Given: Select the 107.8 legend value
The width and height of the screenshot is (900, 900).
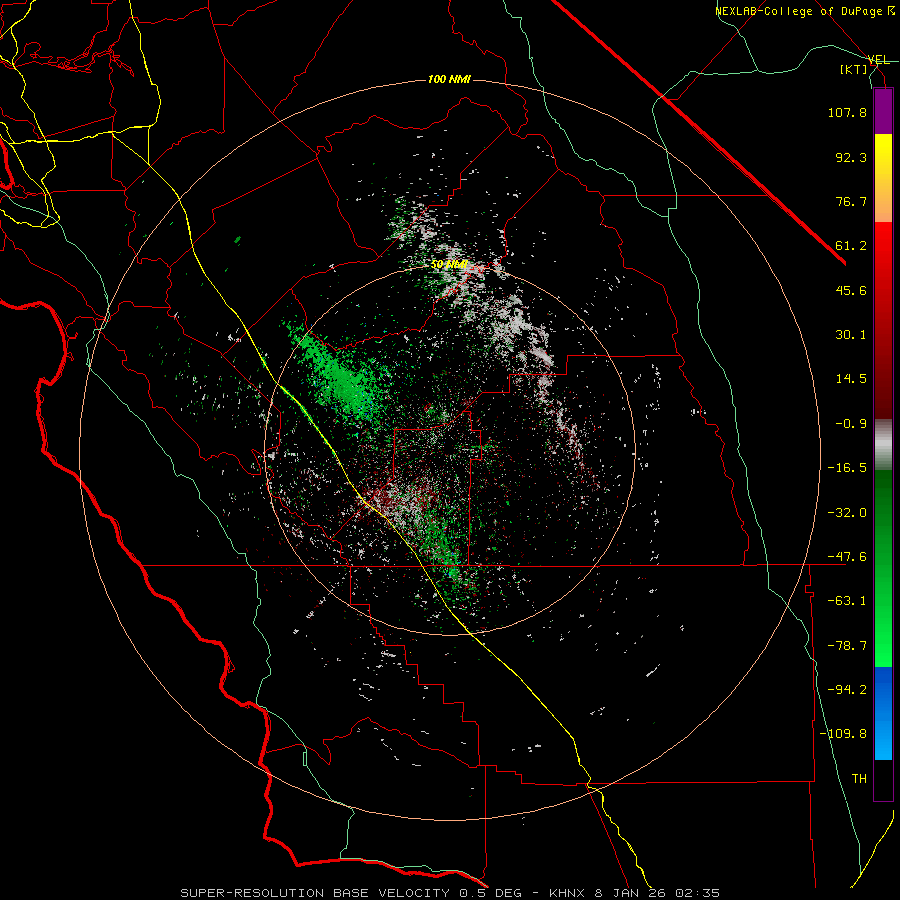Looking at the screenshot, I should (x=847, y=112).
